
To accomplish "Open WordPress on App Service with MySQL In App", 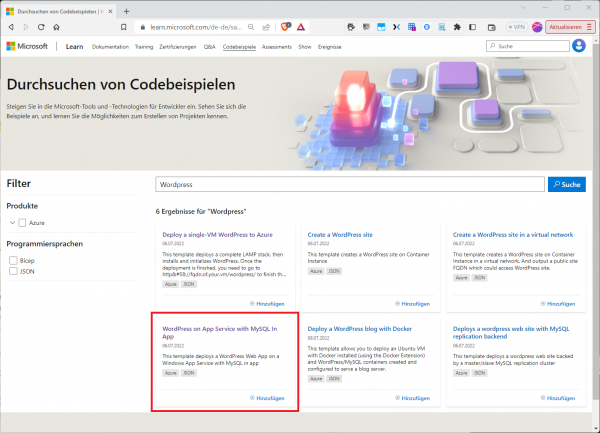I will tap(220, 332).
